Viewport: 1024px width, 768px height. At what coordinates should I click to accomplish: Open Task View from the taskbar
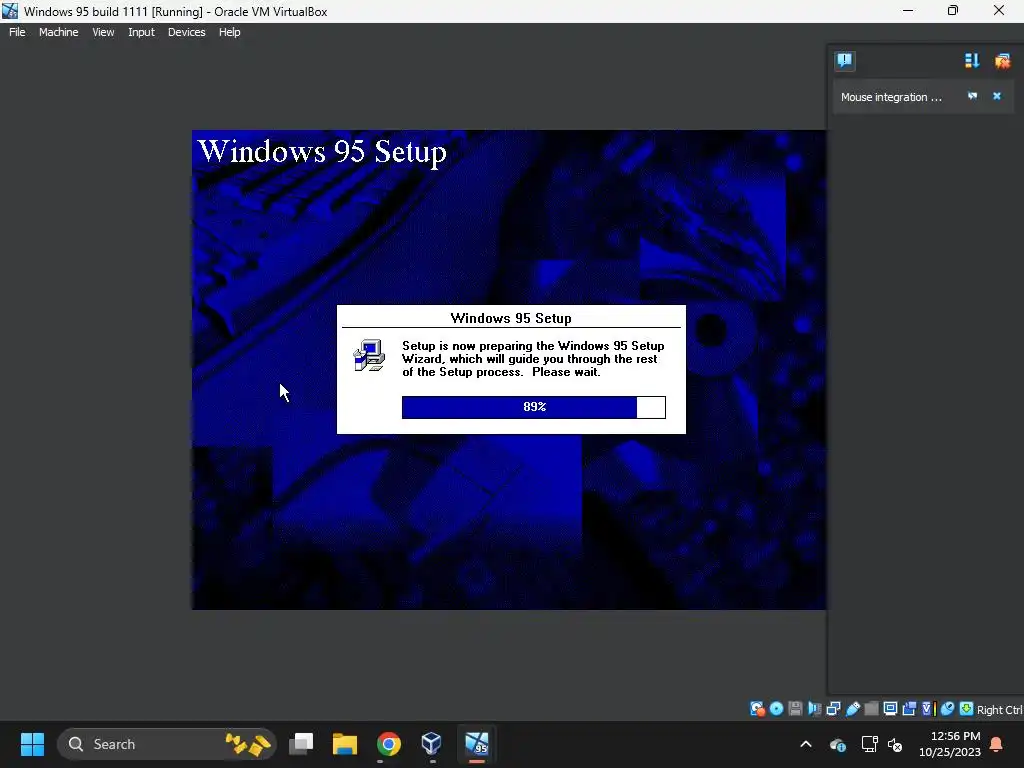point(301,744)
